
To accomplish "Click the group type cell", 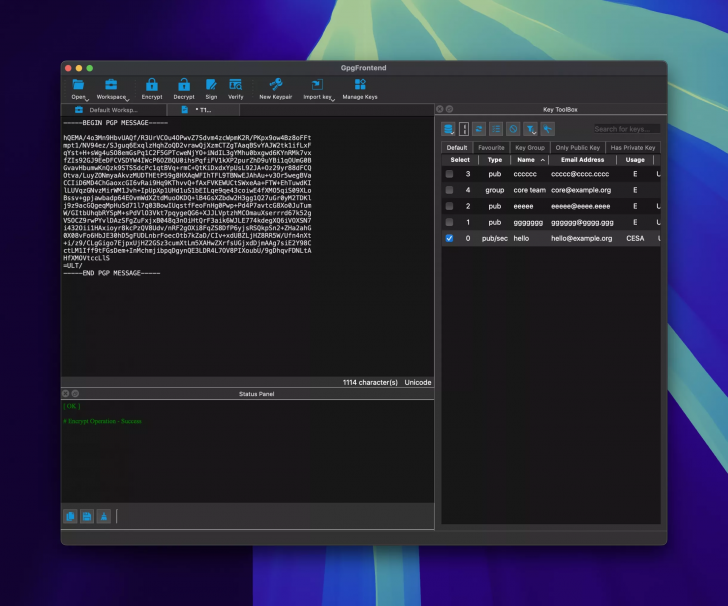I will (x=494, y=190).
